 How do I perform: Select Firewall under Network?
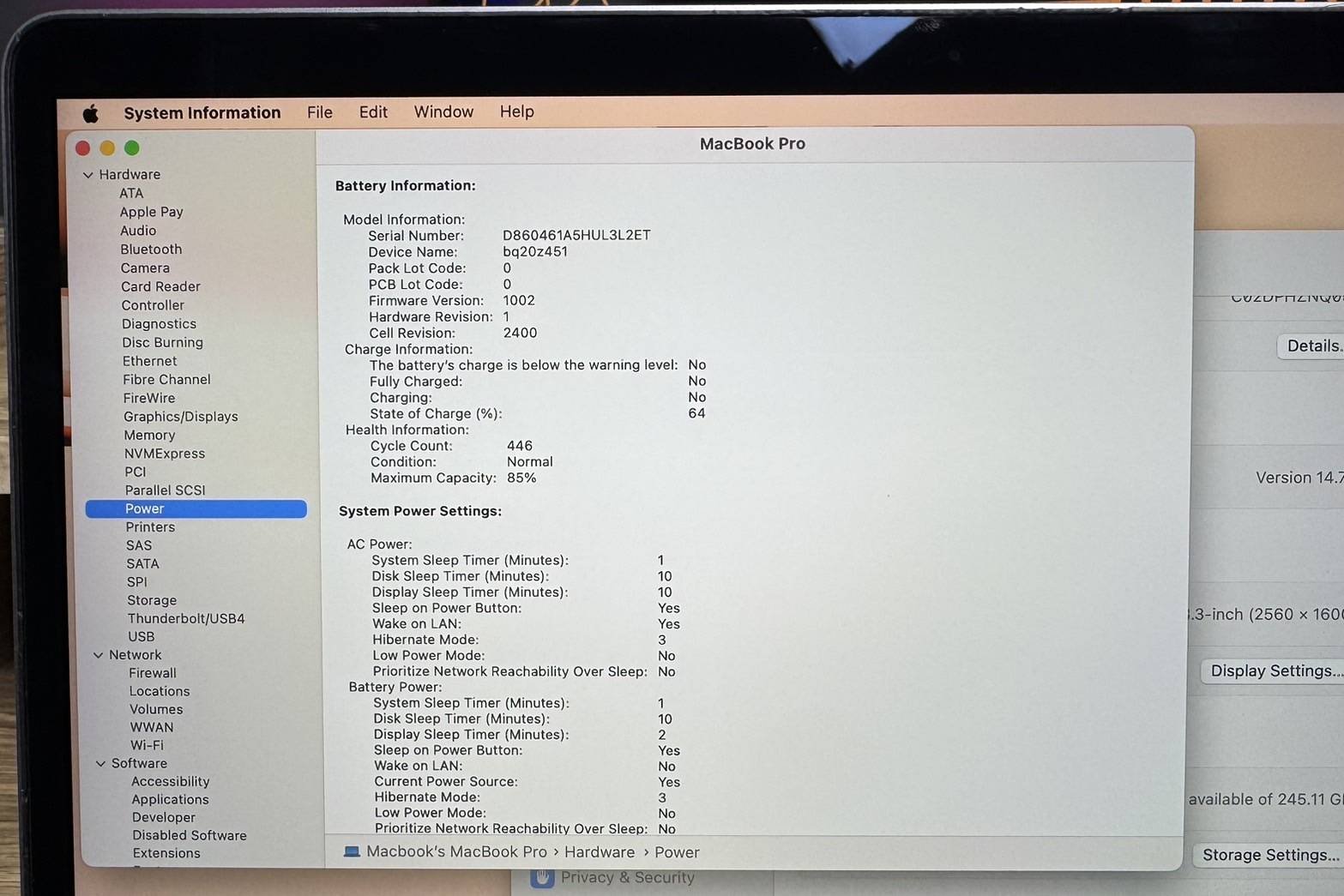point(153,673)
